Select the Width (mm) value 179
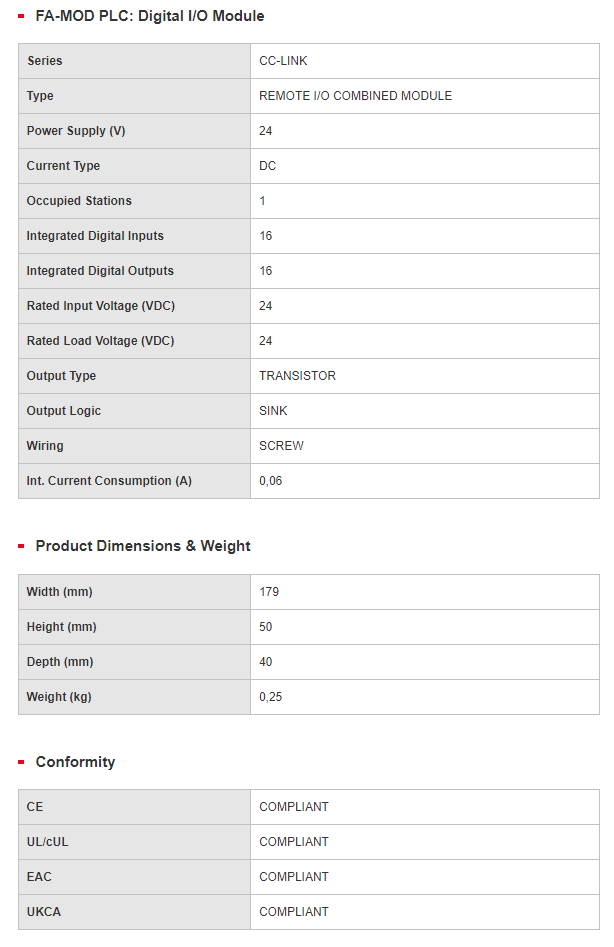Viewport: 614px width, 947px height. coord(269,592)
